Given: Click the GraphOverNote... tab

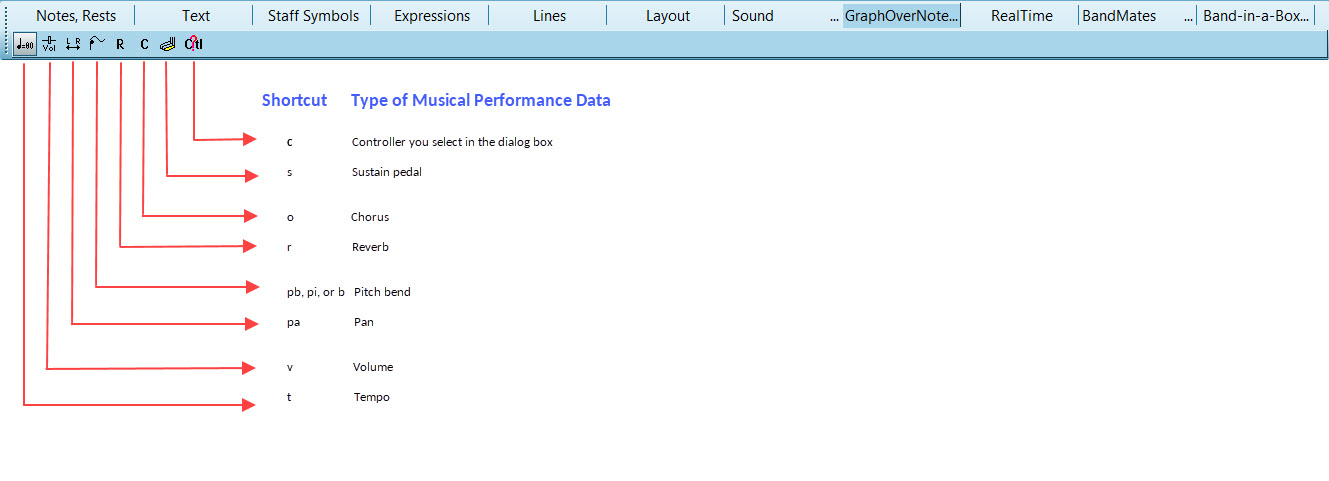Looking at the screenshot, I should [901, 16].
